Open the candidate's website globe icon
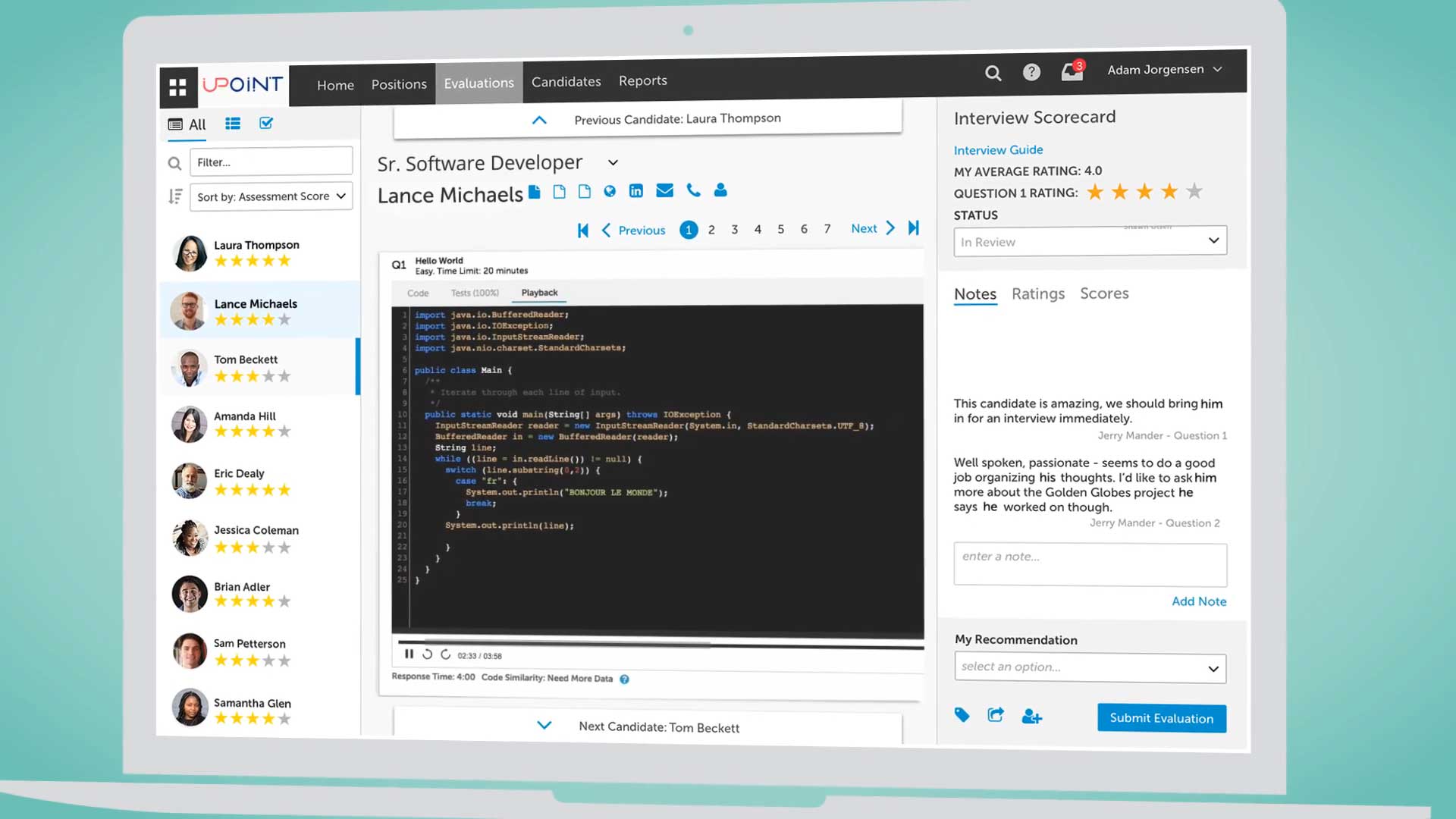Viewport: 1456px width, 819px height. click(x=610, y=192)
